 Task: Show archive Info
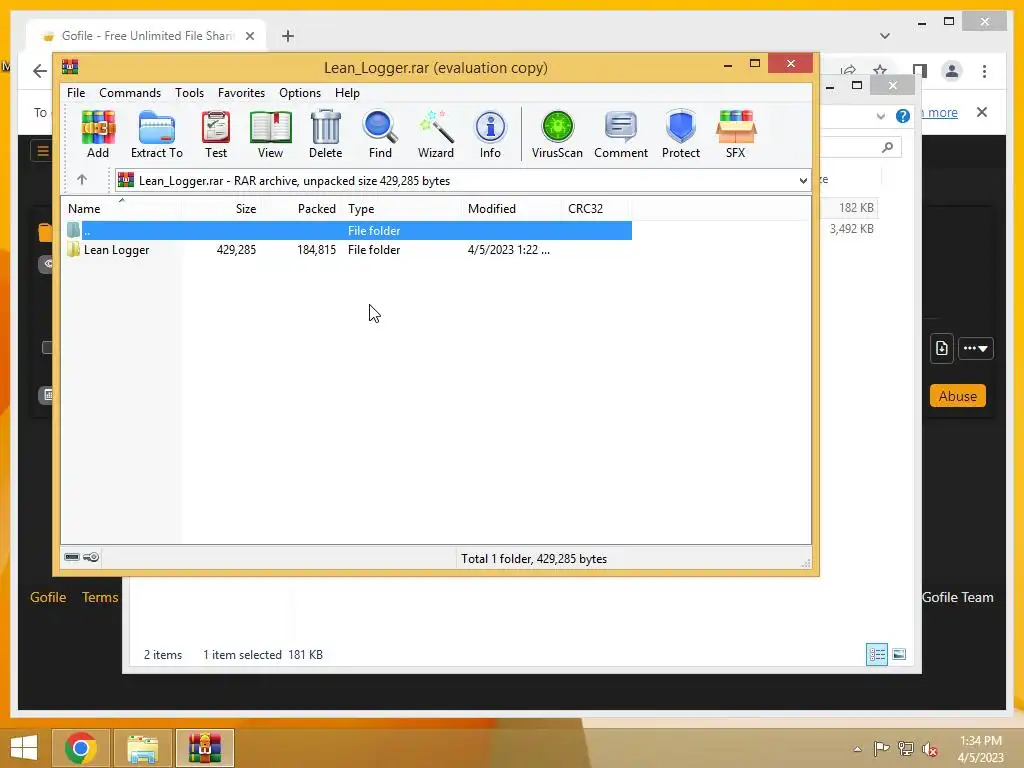[x=490, y=134]
